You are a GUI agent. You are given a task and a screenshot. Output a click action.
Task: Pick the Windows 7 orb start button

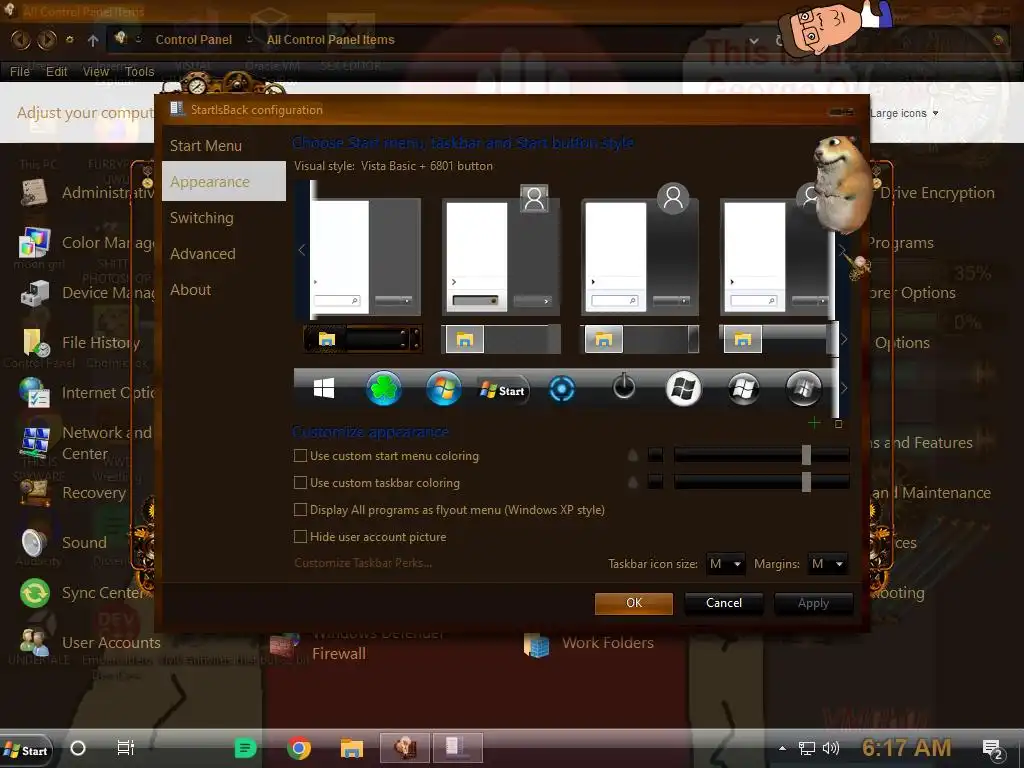coord(443,389)
